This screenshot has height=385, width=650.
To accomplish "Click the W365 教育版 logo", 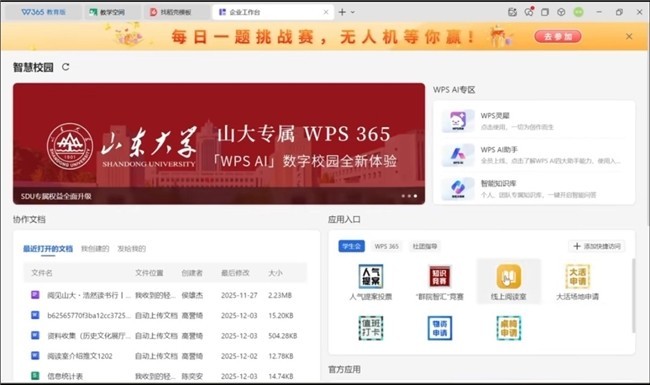I will click(43, 12).
